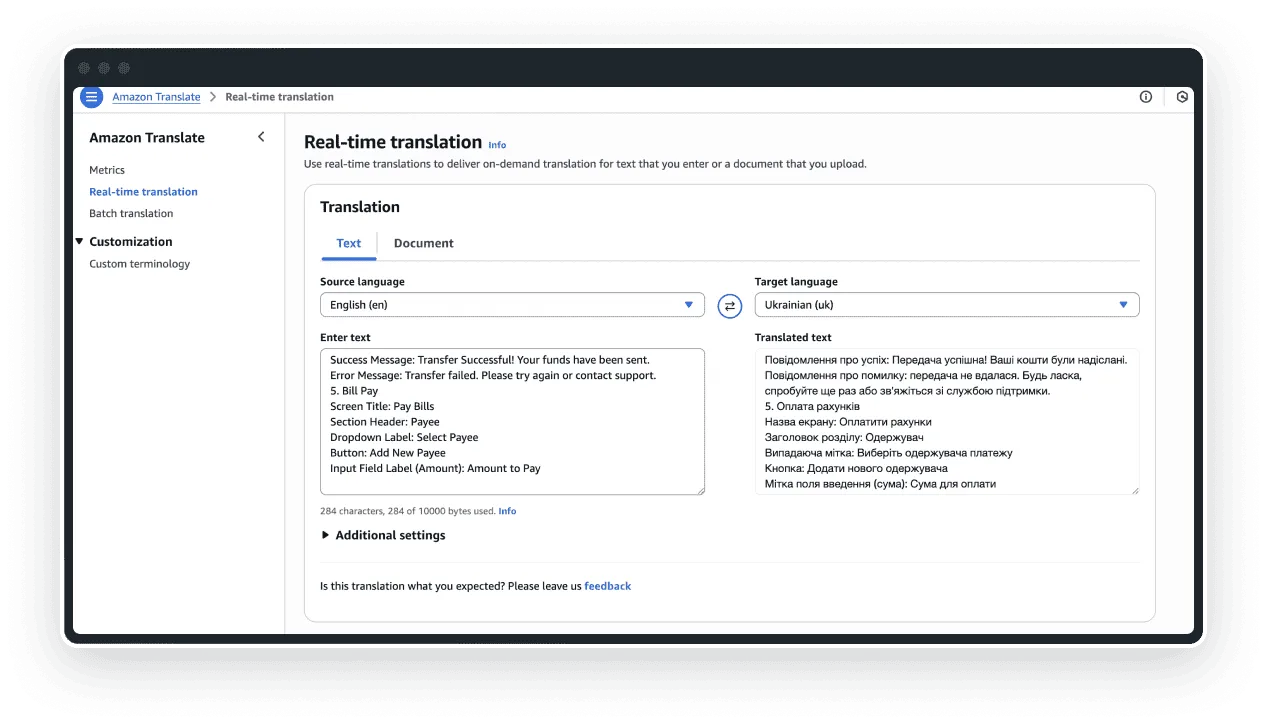Image resolution: width=1267 pixels, height=724 pixels.
Task: Open the Batch translation page
Action: (130, 213)
